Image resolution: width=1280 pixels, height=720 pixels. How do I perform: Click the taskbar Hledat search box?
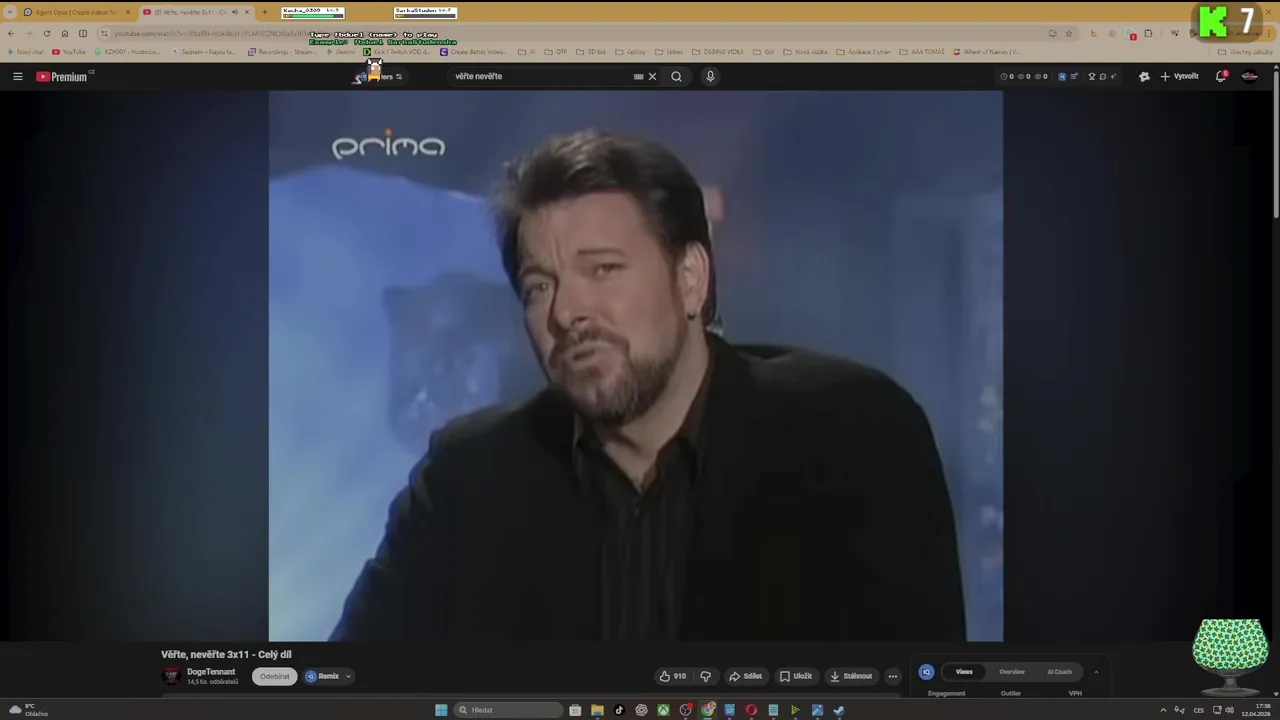click(508, 710)
